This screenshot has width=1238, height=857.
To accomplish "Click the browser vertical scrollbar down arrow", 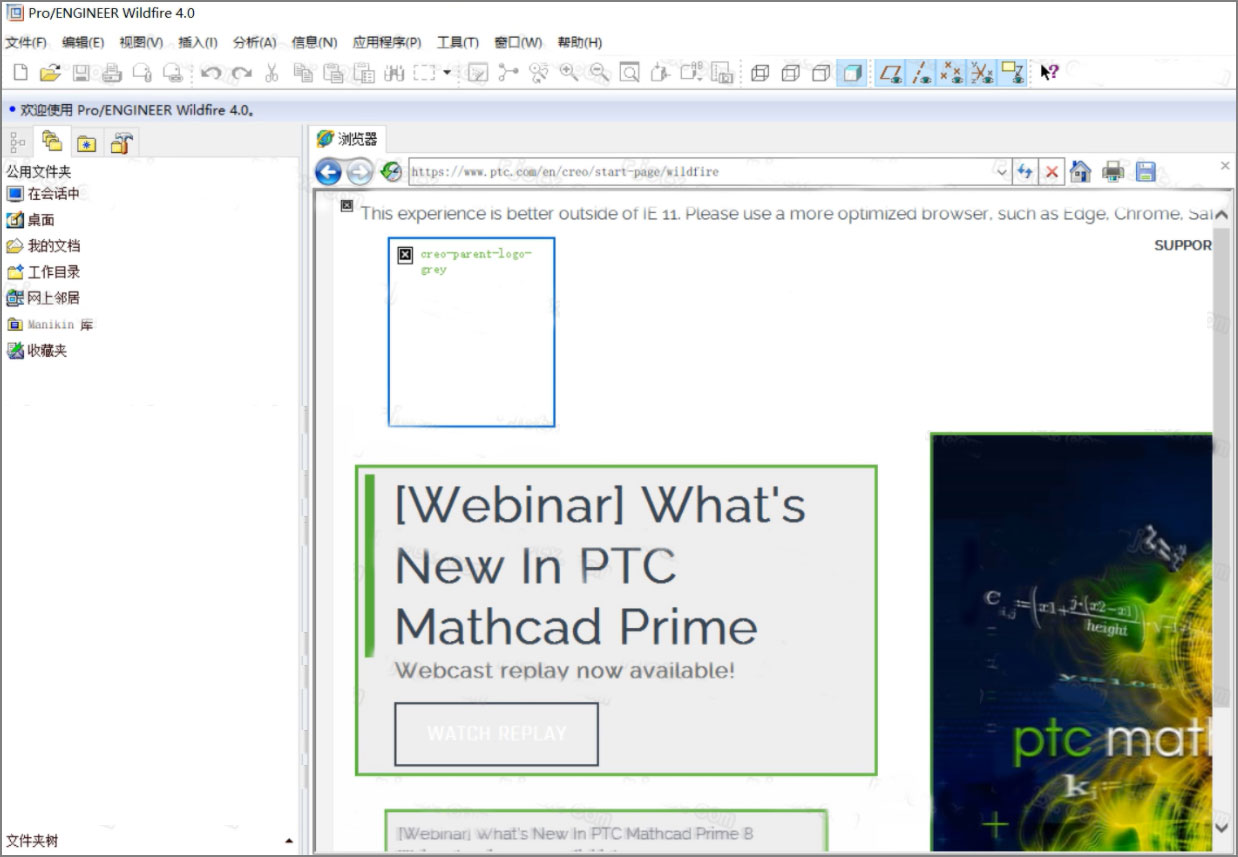I will [x=1221, y=827].
